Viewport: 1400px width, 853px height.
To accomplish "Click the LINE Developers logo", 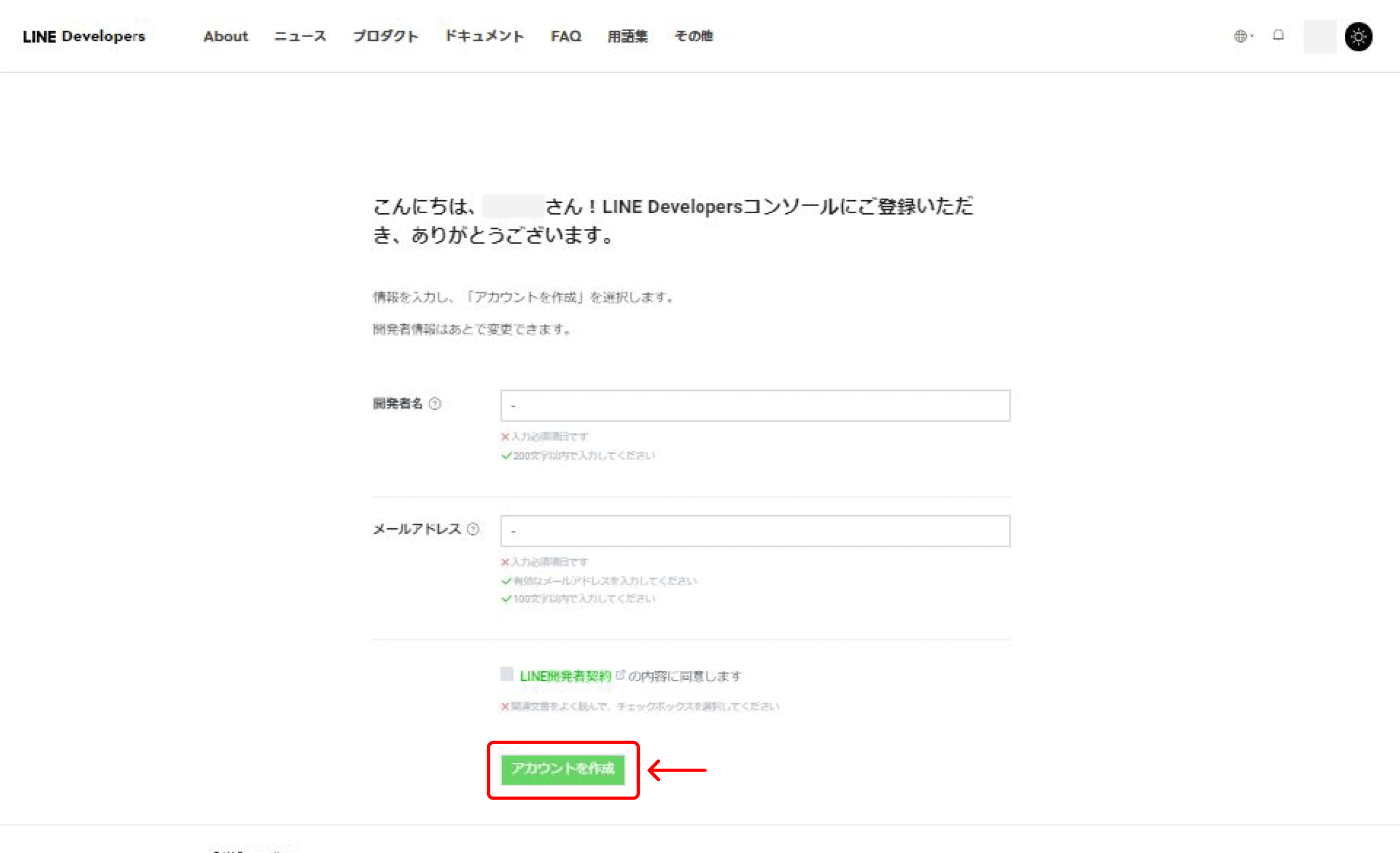I will [84, 36].
